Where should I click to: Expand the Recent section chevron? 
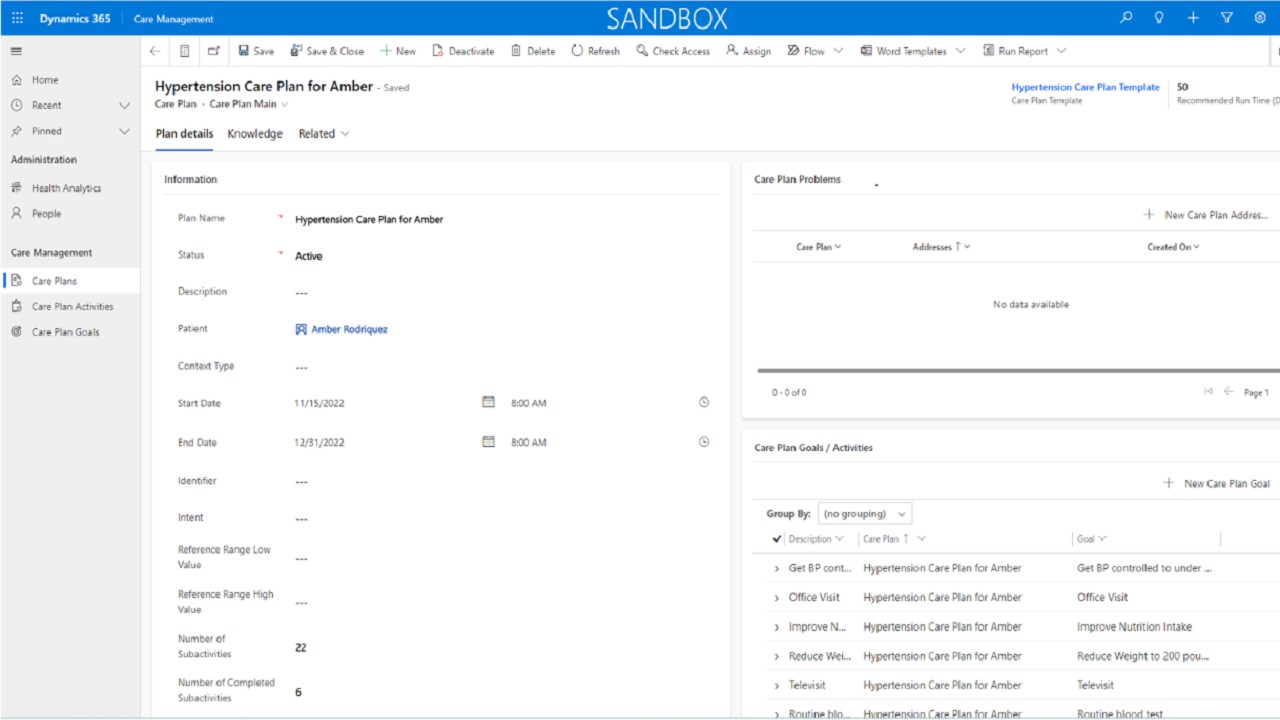(x=124, y=105)
